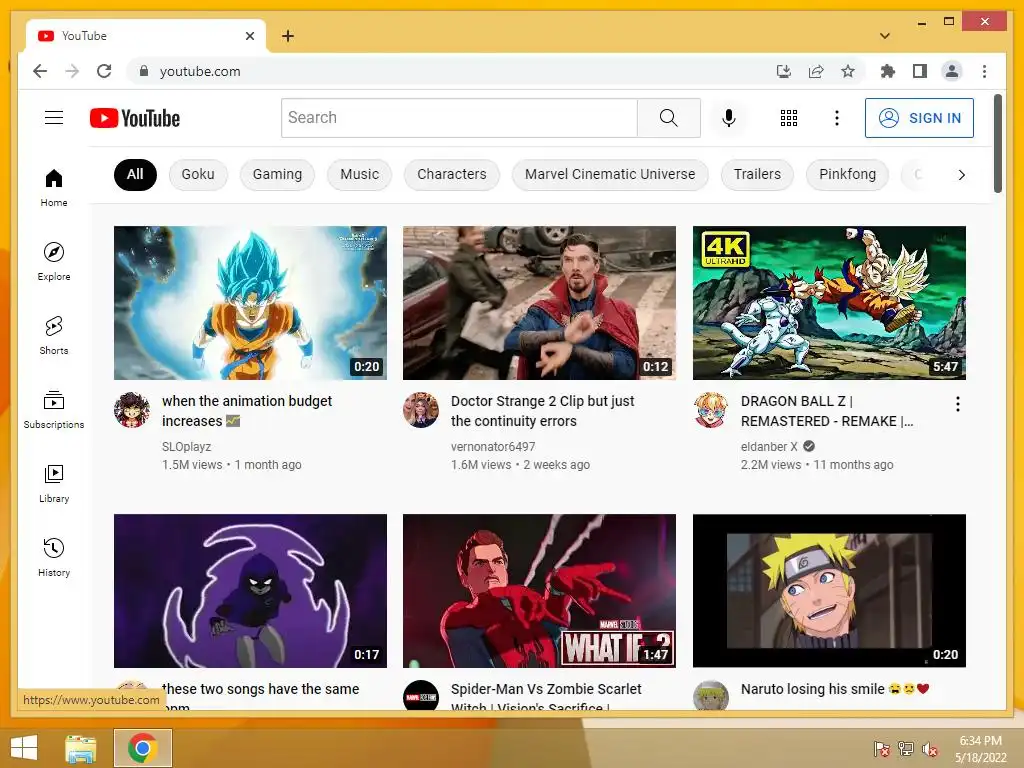The image size is (1024, 768).
Task: Click the browser back arrow
Action: (40, 71)
